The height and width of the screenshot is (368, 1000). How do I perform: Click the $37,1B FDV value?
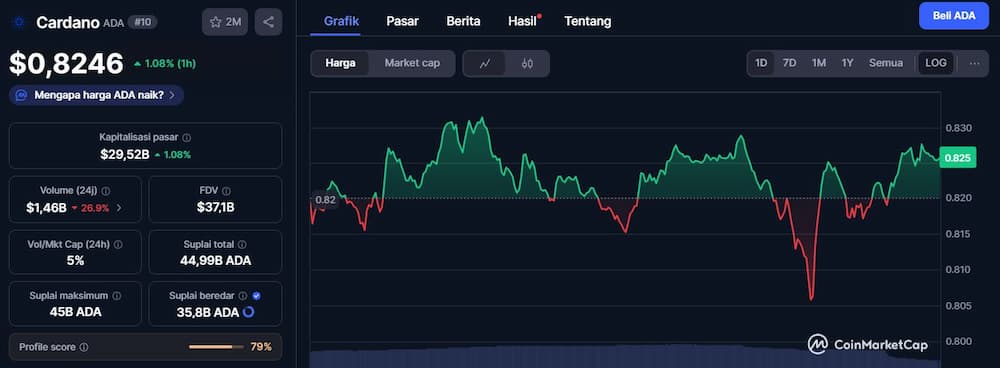tap(216, 208)
